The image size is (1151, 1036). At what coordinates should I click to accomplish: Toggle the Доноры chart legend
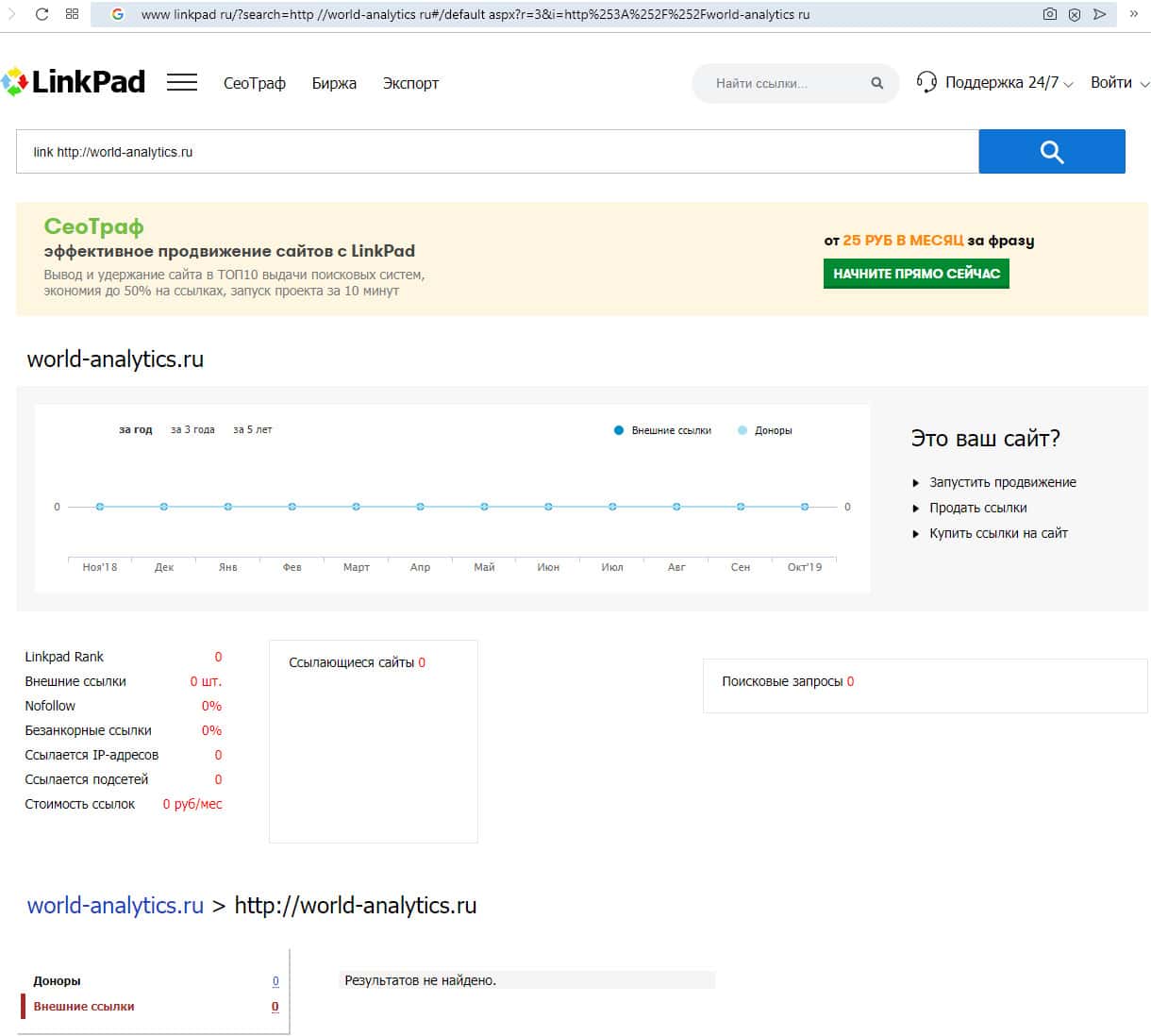765,430
